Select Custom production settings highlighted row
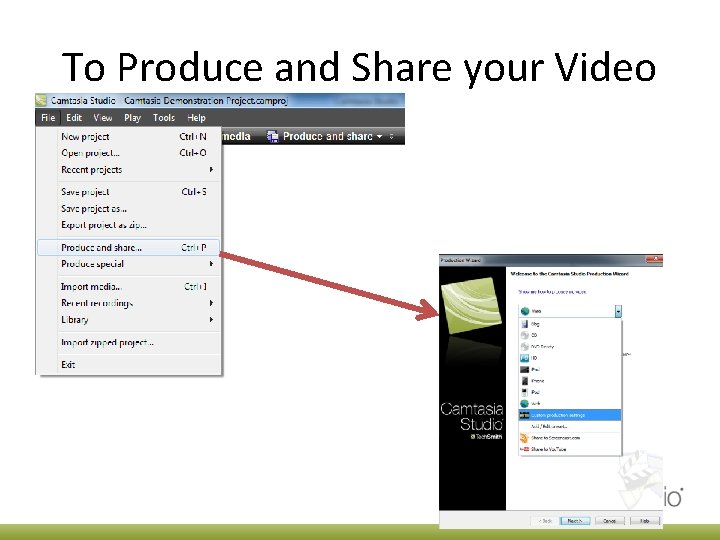The height and width of the screenshot is (540, 720). 569,415
